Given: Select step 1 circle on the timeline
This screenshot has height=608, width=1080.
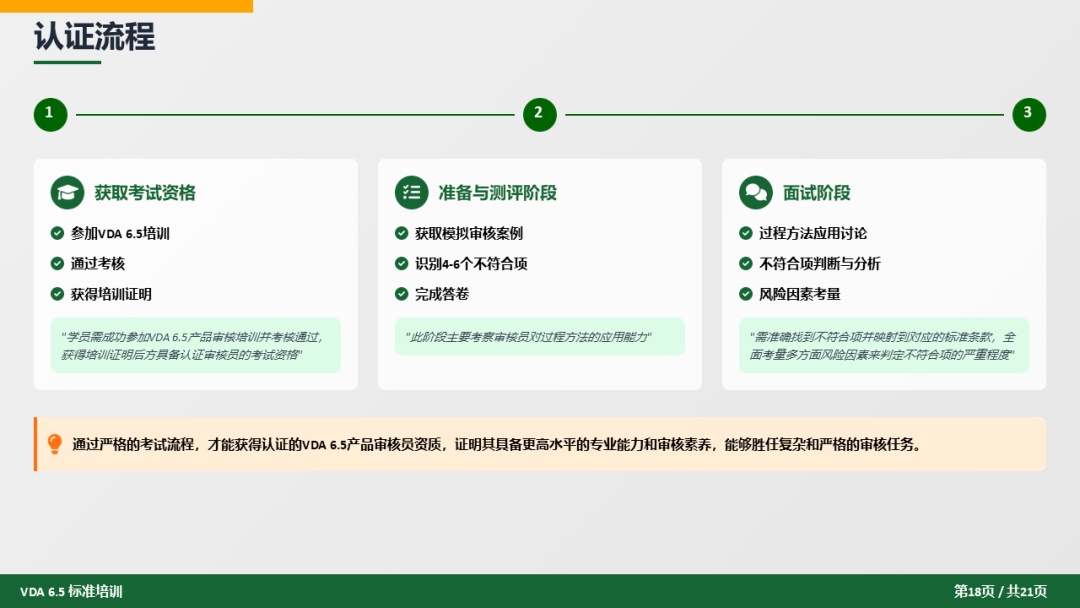Looking at the screenshot, I should click(50, 114).
